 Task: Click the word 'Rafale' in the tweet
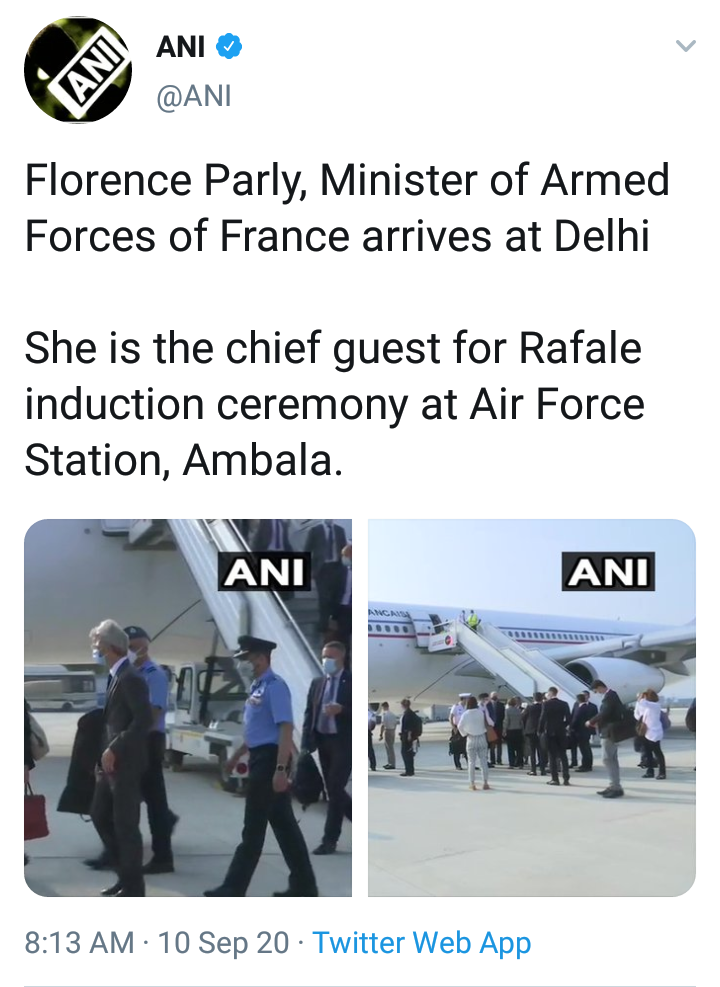(580, 349)
